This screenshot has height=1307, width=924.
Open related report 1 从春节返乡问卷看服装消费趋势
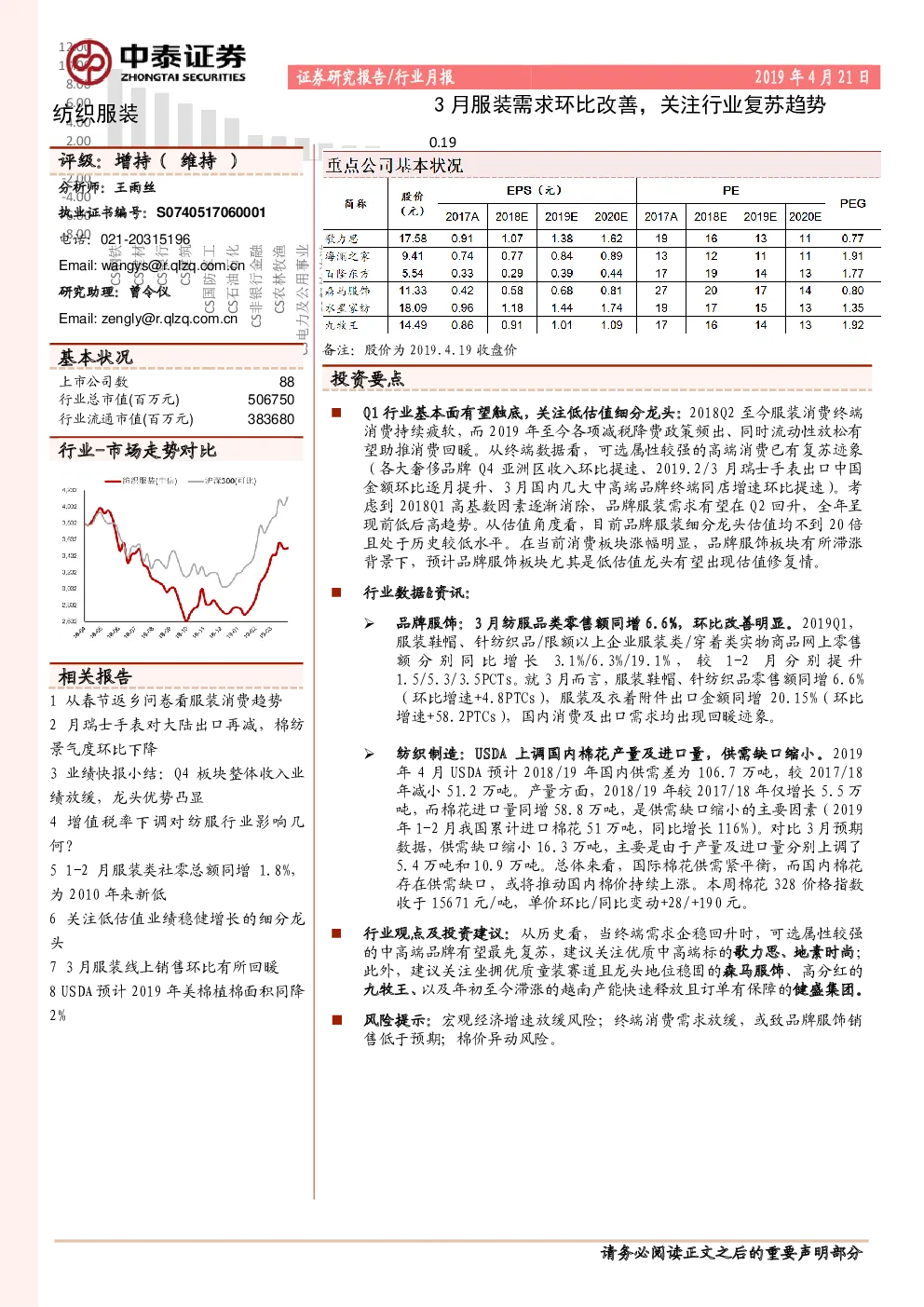pos(166,701)
